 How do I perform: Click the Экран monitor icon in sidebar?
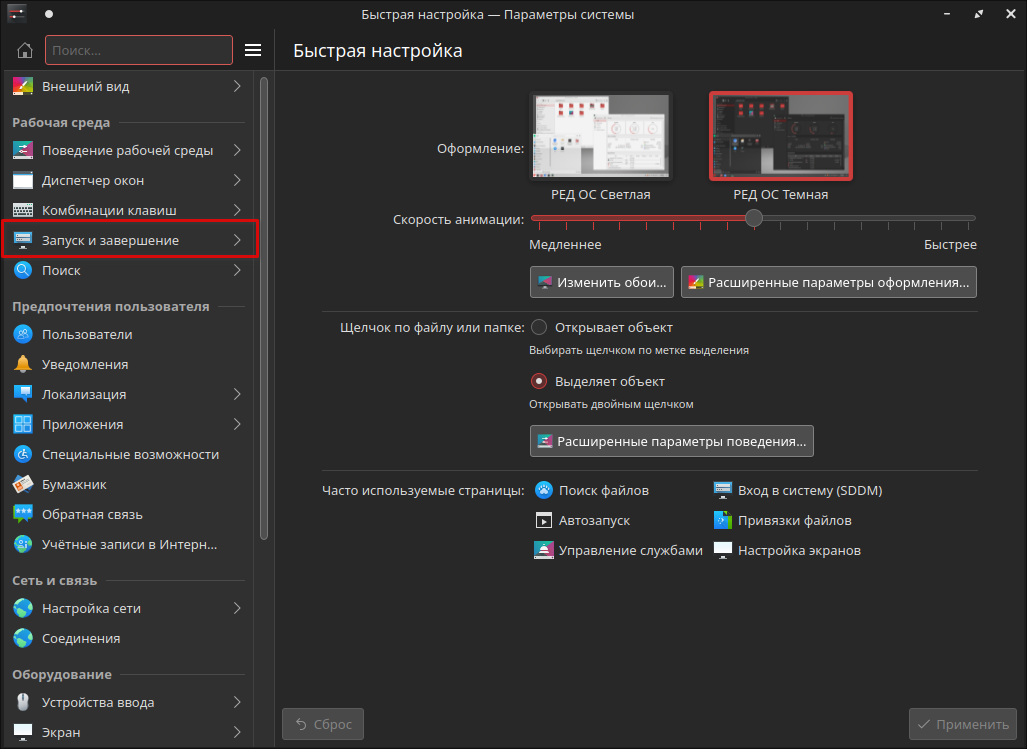[23, 732]
